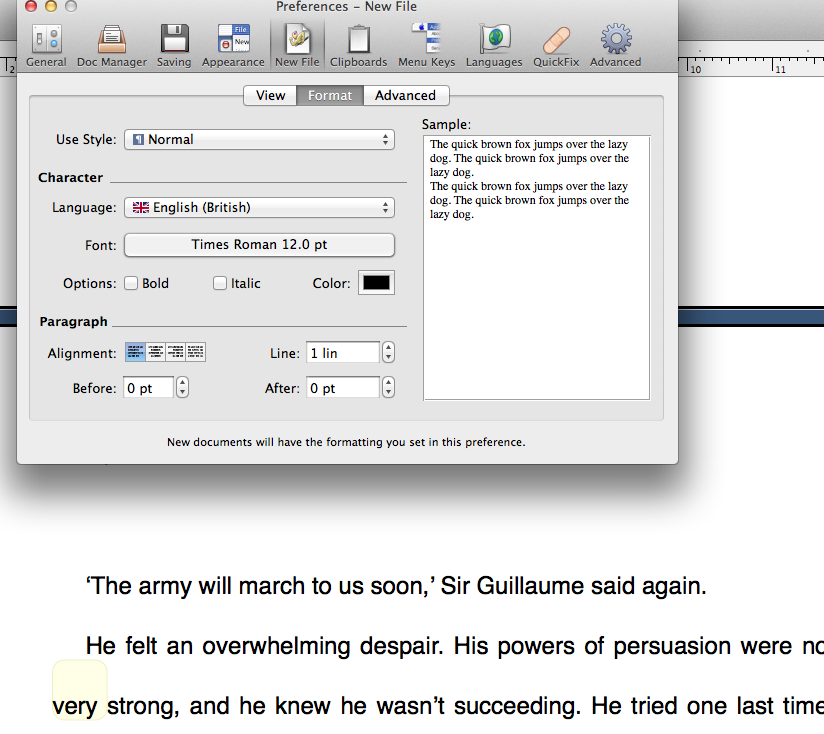
Task: Open the Menu Keys preferences
Action: pyautogui.click(x=426, y=45)
